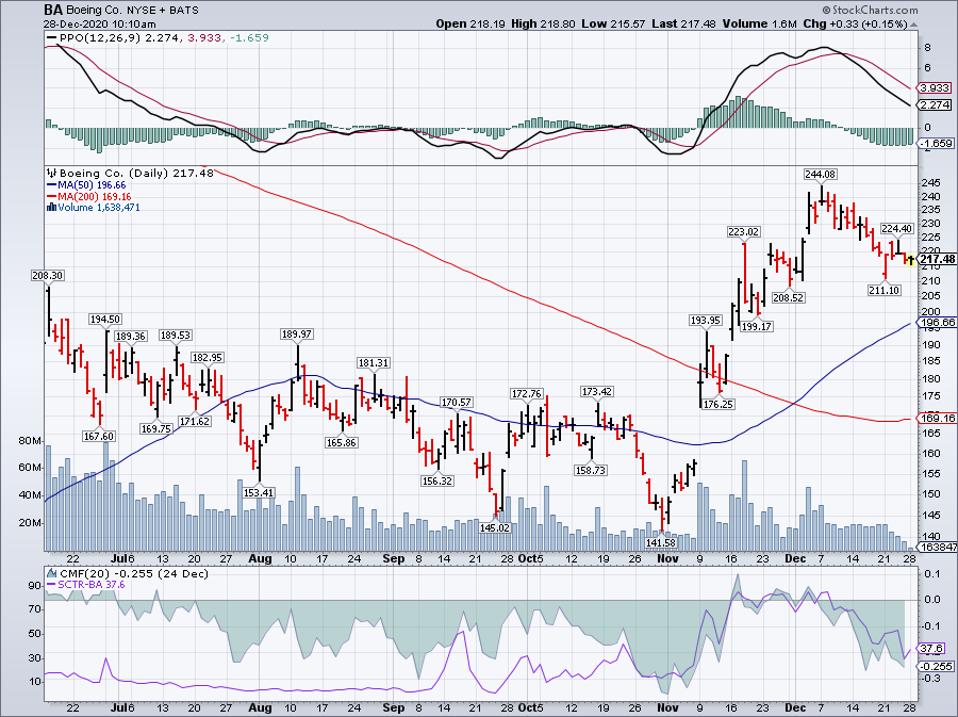Click the 37.6 SCTR tag on right axis

click(x=931, y=649)
